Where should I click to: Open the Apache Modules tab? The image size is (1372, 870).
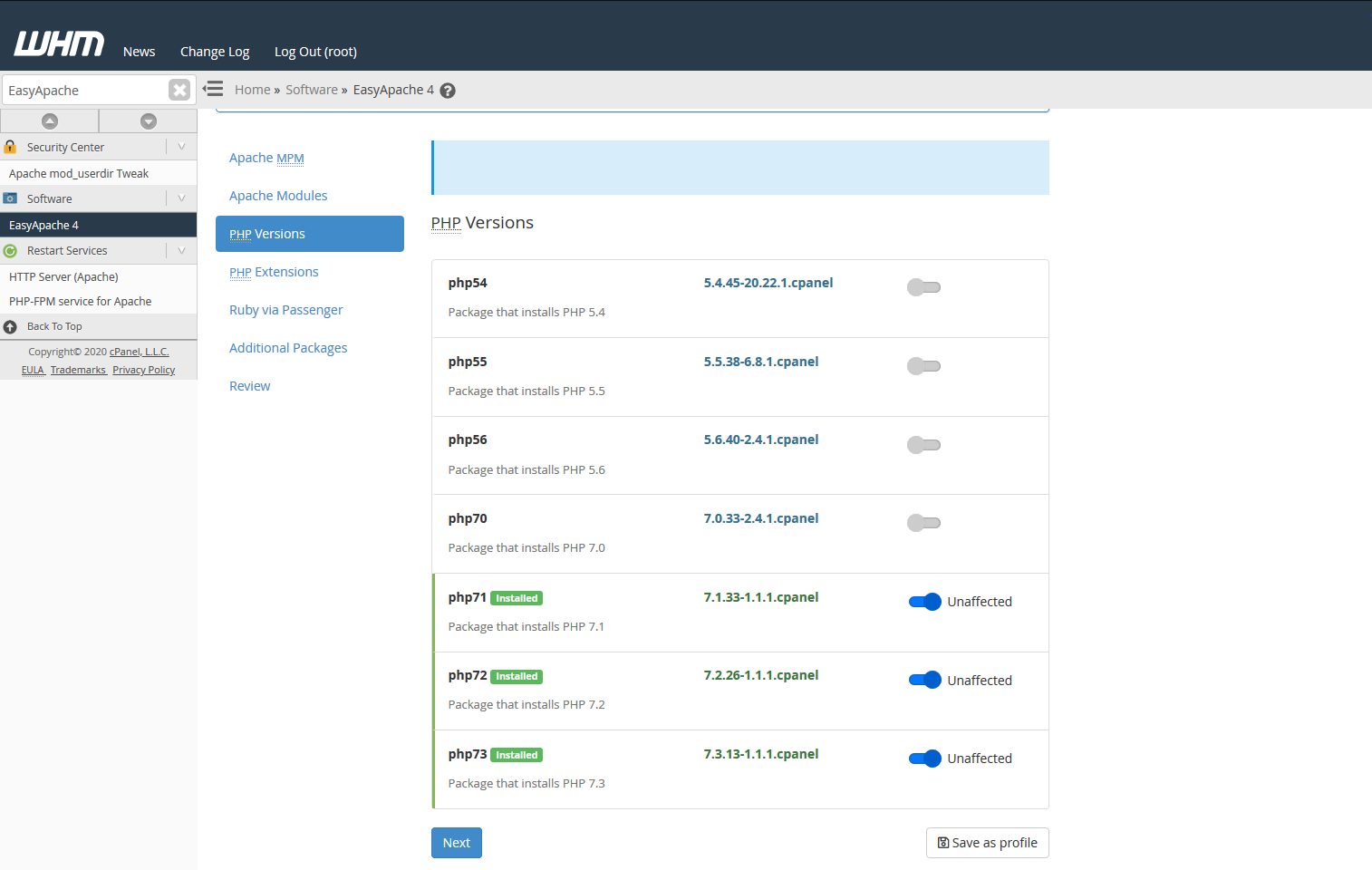click(x=278, y=196)
